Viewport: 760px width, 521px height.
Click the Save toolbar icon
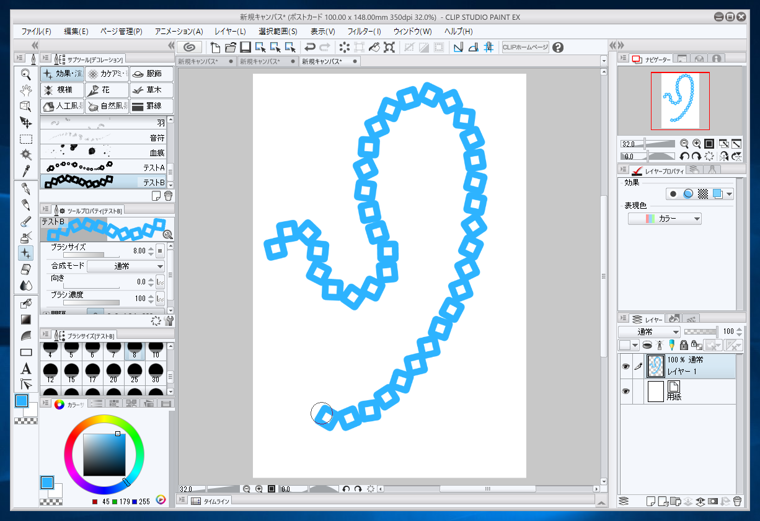(x=245, y=47)
